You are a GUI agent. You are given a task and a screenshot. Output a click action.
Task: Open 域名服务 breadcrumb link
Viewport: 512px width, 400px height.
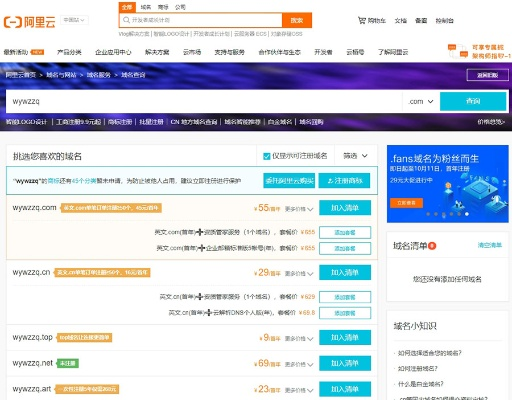point(99,75)
